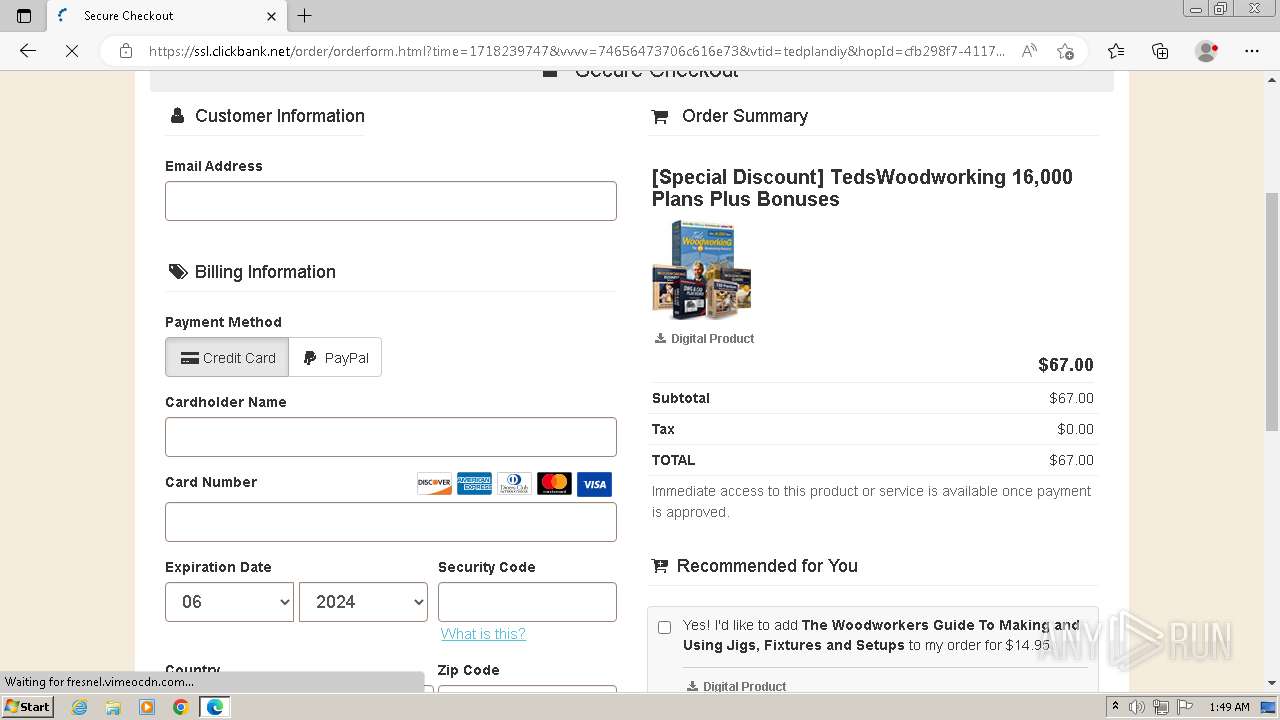The height and width of the screenshot is (720, 1280).
Task: Switch to Secure Checkout tab
Action: (167, 16)
